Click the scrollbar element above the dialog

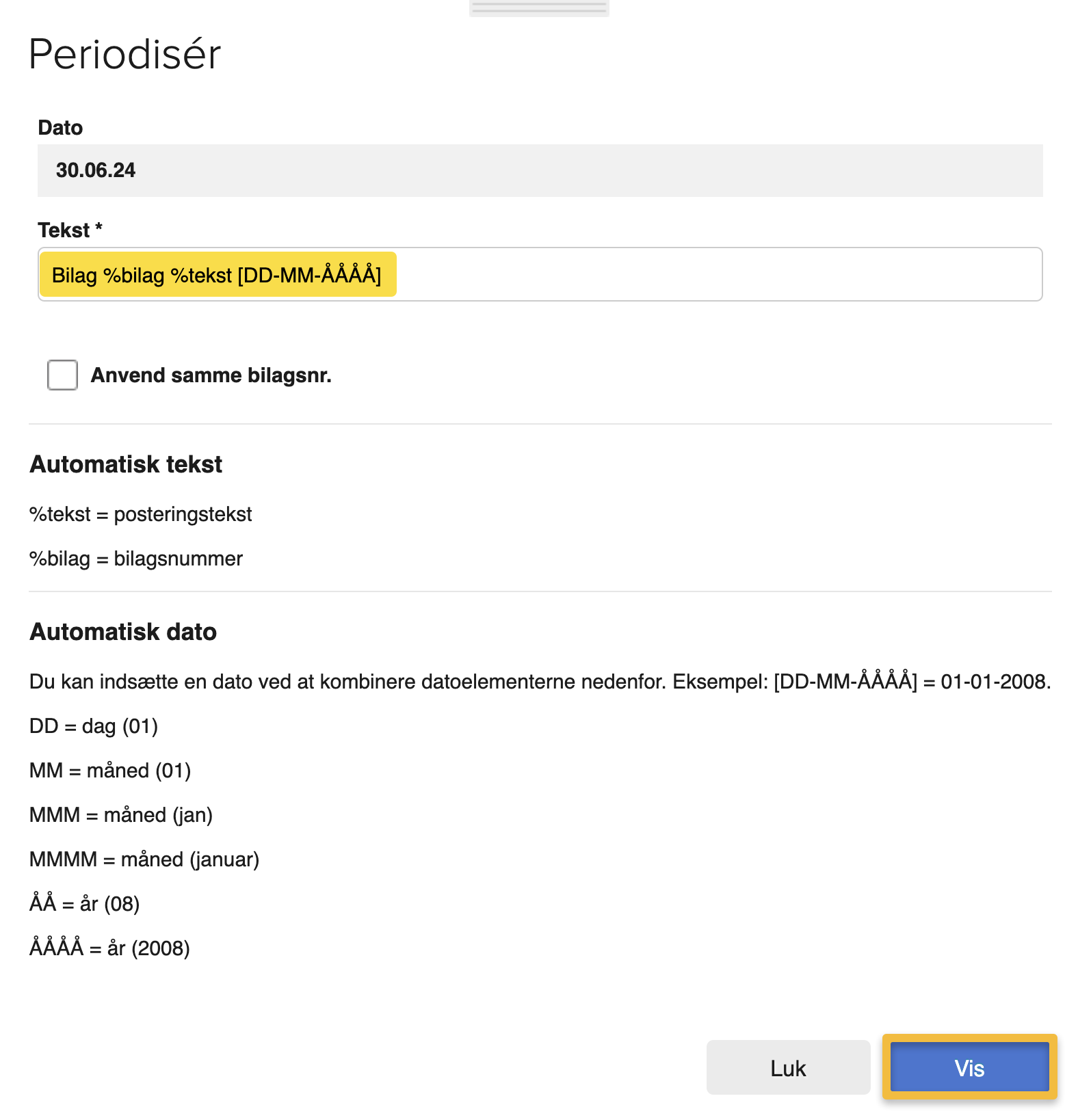coord(539,7)
